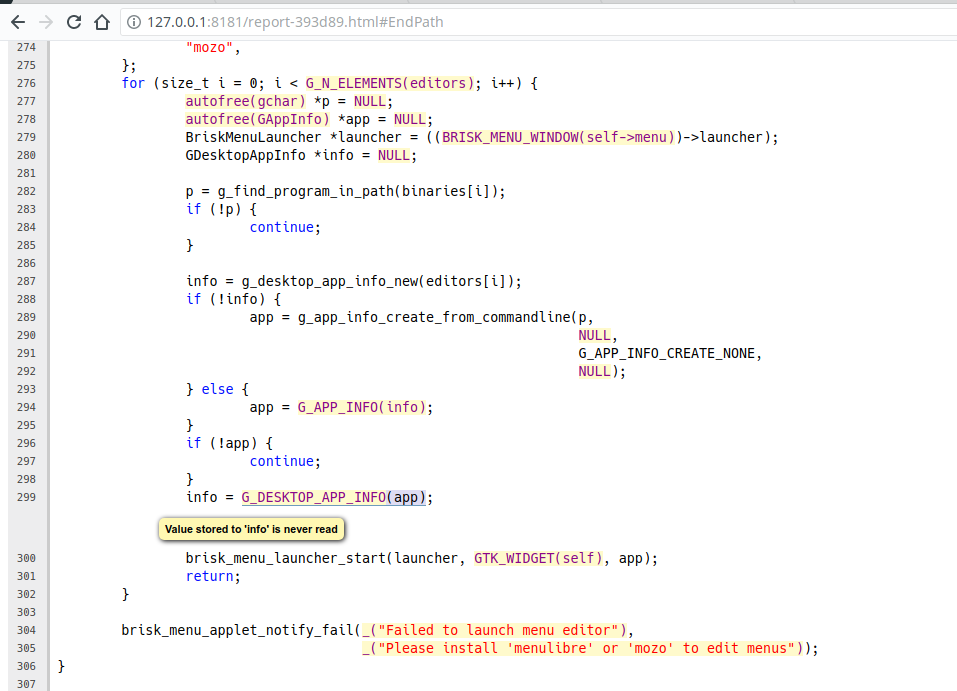Viewport: 957px width, 691px height.
Task: Click NULL on line 290
Action: (594, 335)
